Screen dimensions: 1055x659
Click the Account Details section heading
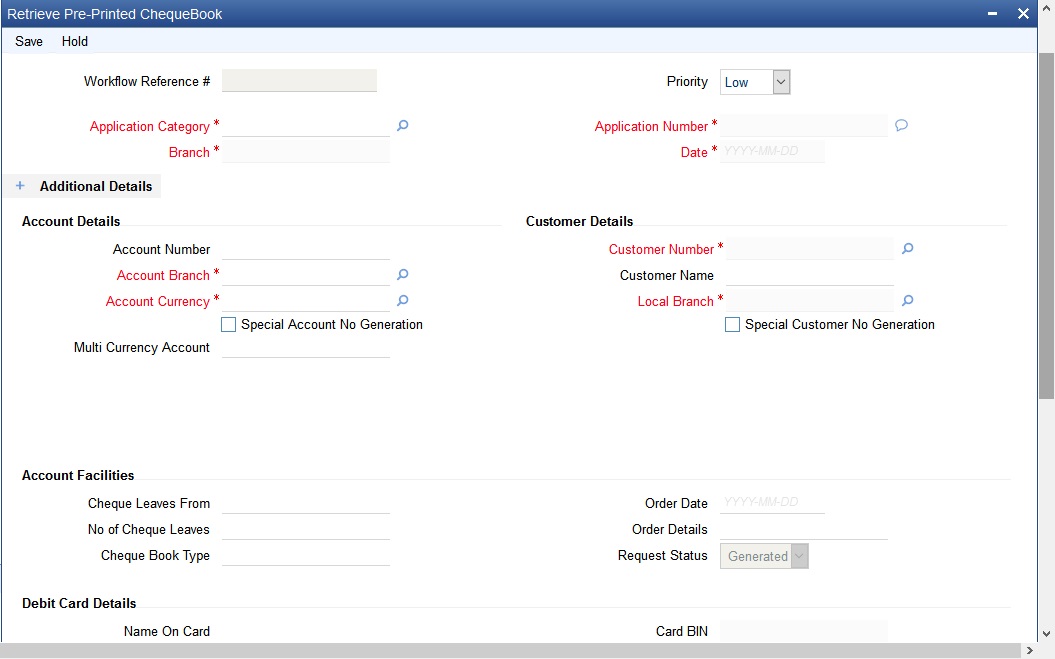point(71,221)
